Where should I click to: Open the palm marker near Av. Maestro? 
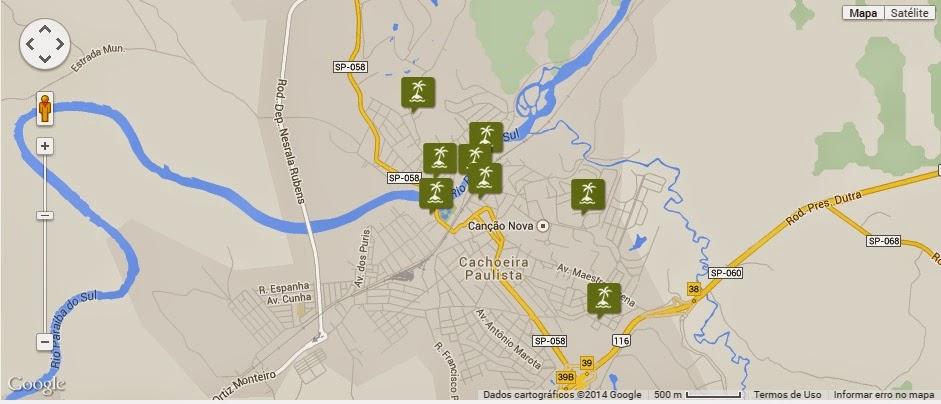click(604, 299)
